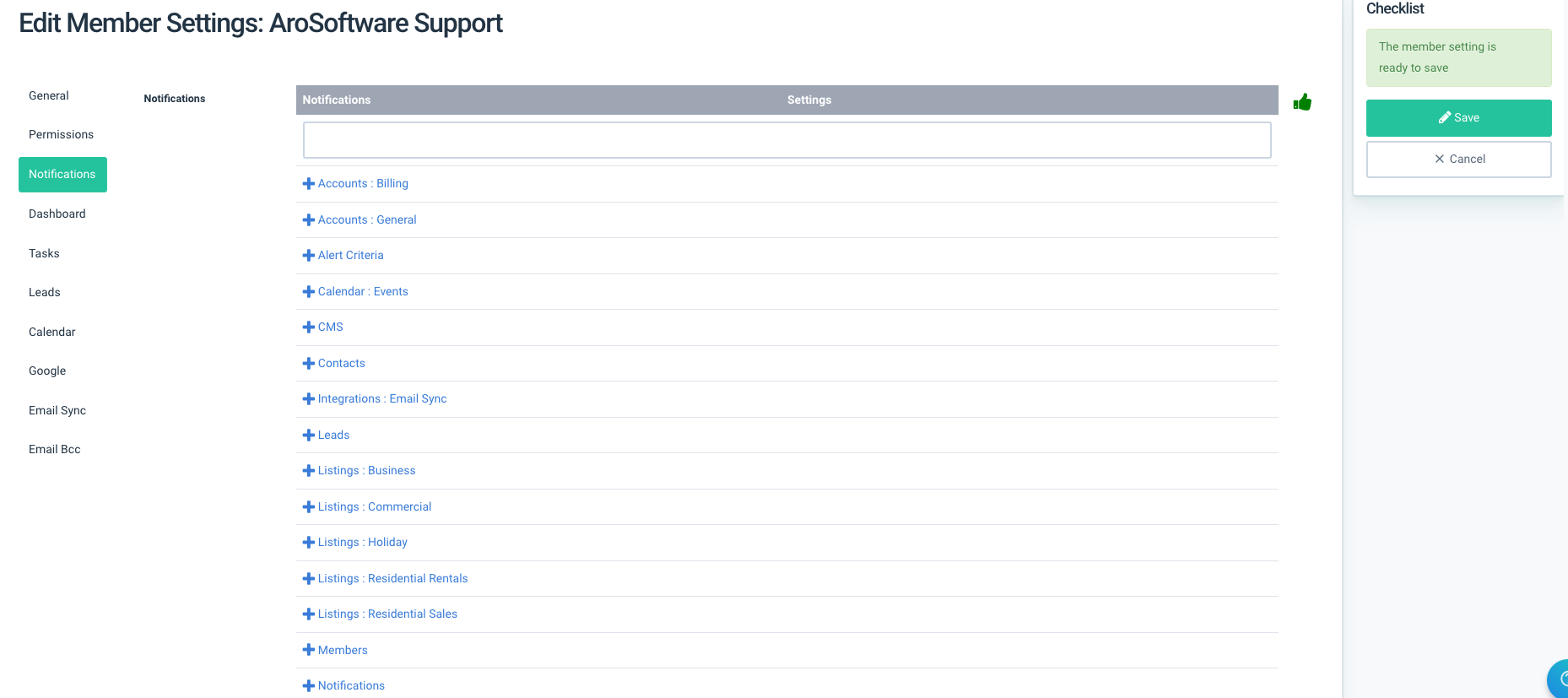Expand the Notifications row plus icon
This screenshot has height=698, width=1568.
[x=309, y=686]
